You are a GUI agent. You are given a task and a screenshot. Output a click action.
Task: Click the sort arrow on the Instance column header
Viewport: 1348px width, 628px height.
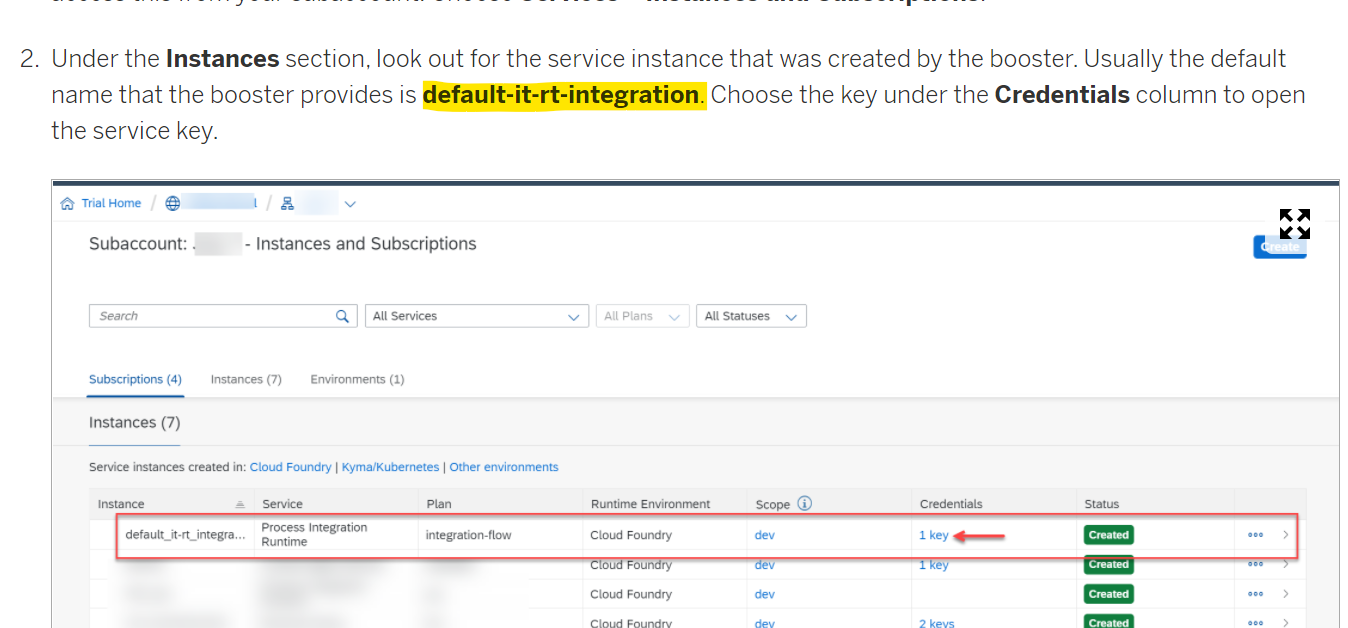[x=242, y=503]
